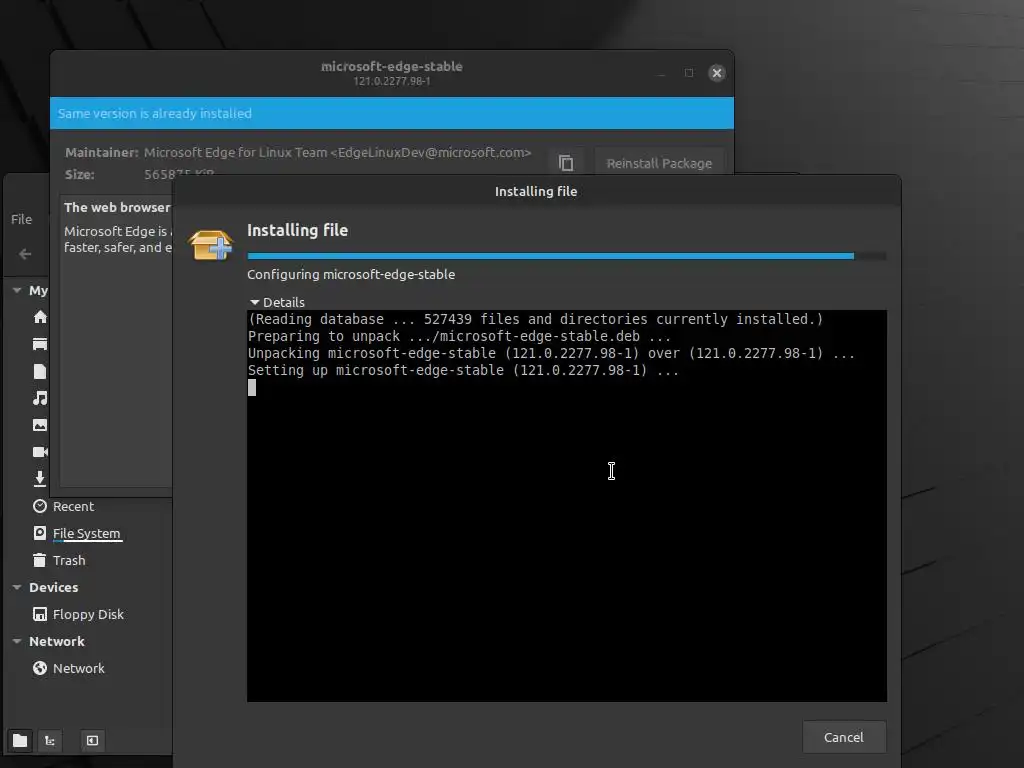The image size is (1024, 768).
Task: Open Desktop icon in sidebar
Action: click(40, 344)
